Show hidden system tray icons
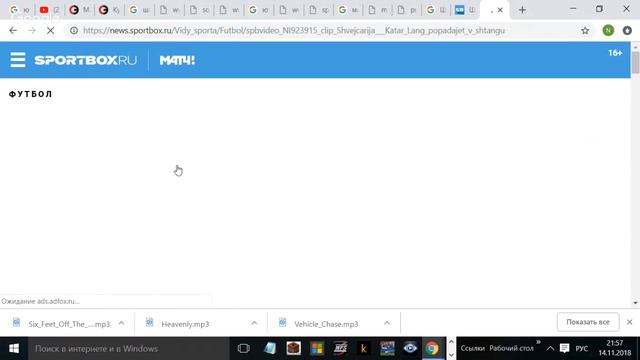The image size is (640, 360). (x=550, y=349)
